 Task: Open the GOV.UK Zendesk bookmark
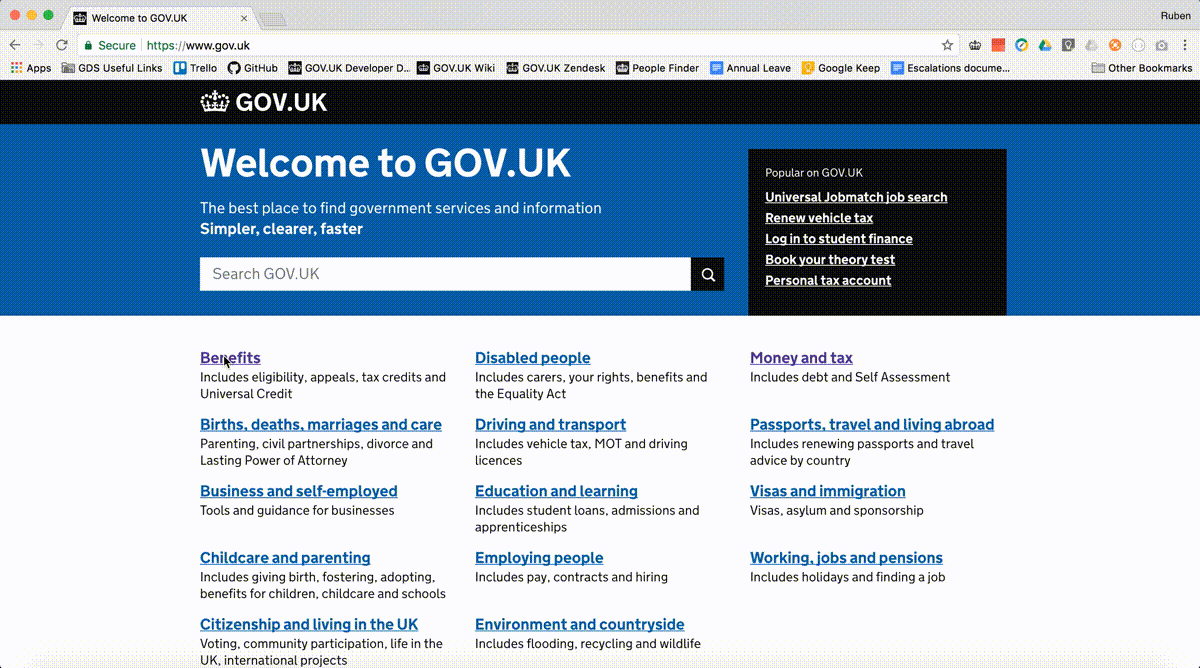[556, 68]
